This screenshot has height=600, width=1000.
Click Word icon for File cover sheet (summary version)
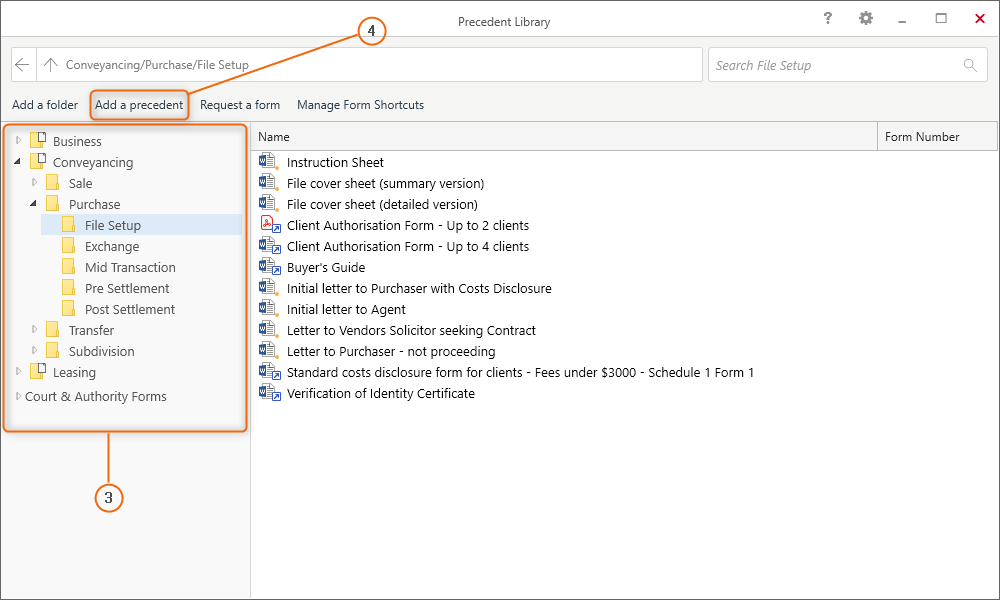[268, 182]
